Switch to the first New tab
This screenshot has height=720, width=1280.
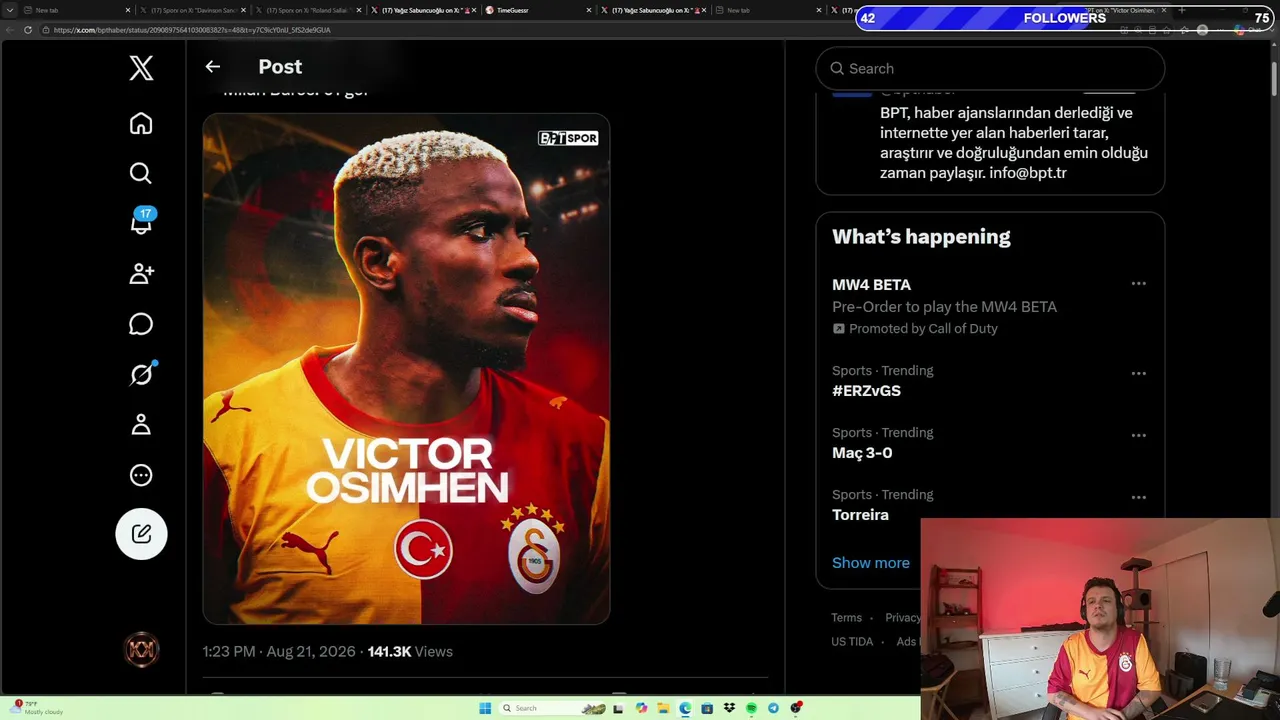pyautogui.click(x=76, y=10)
